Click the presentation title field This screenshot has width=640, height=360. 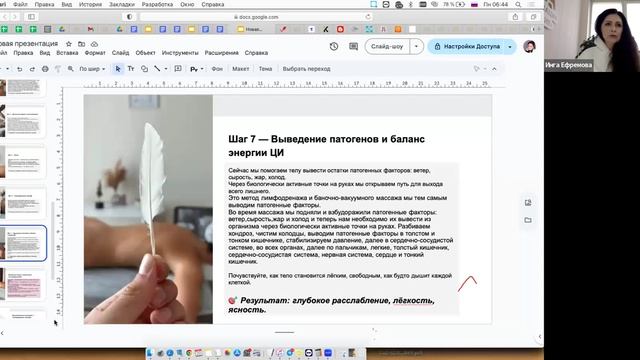click(x=29, y=44)
